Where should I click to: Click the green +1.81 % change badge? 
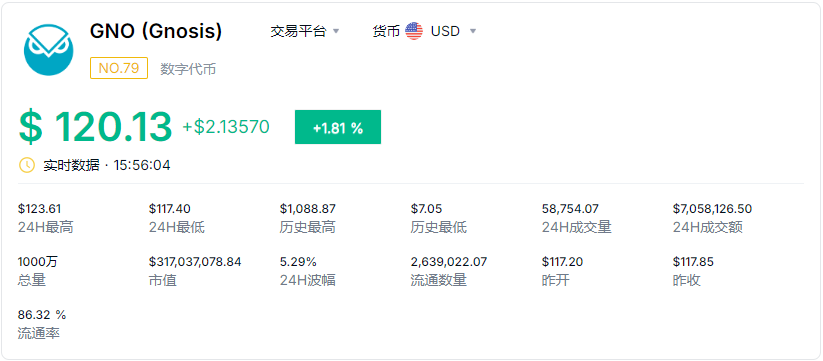point(337,127)
